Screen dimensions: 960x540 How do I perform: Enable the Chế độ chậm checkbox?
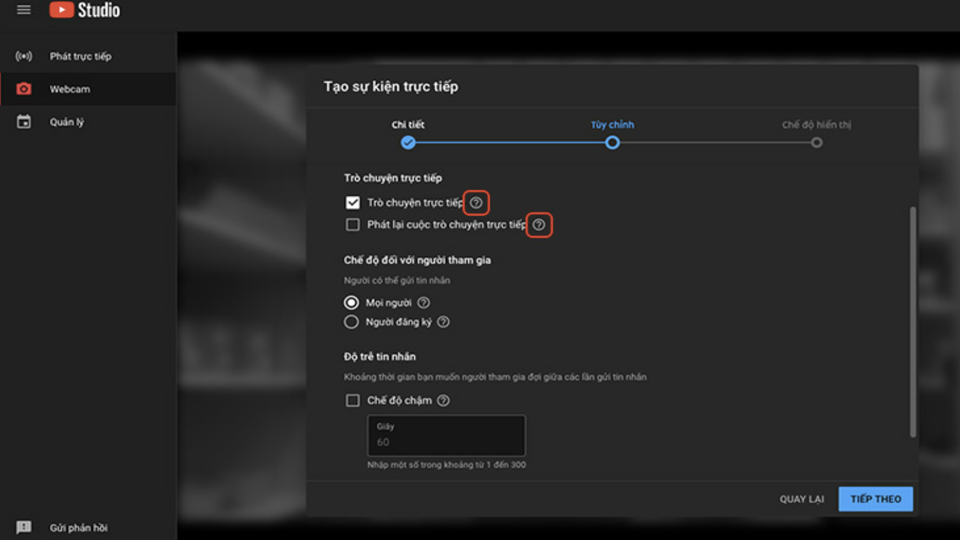coord(353,400)
